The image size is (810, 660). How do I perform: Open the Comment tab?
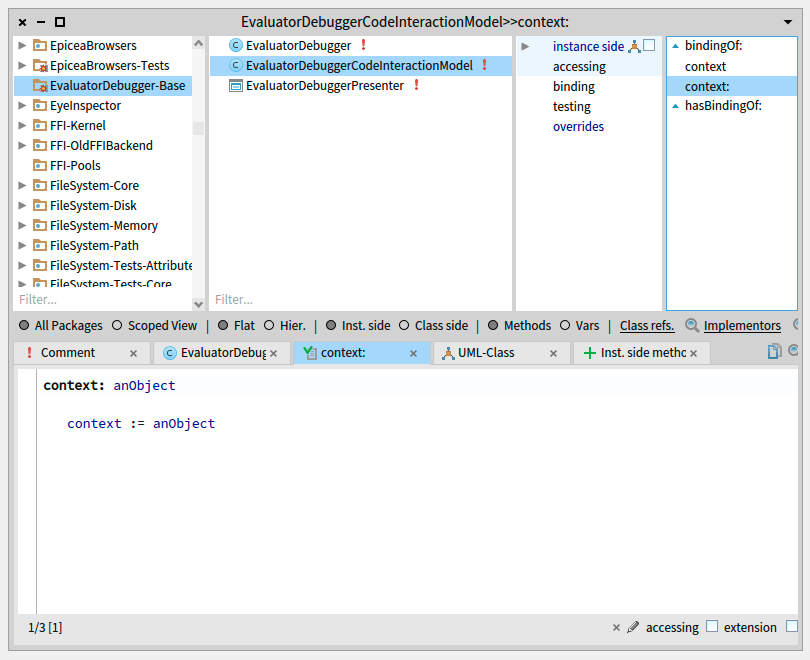[x=68, y=353]
